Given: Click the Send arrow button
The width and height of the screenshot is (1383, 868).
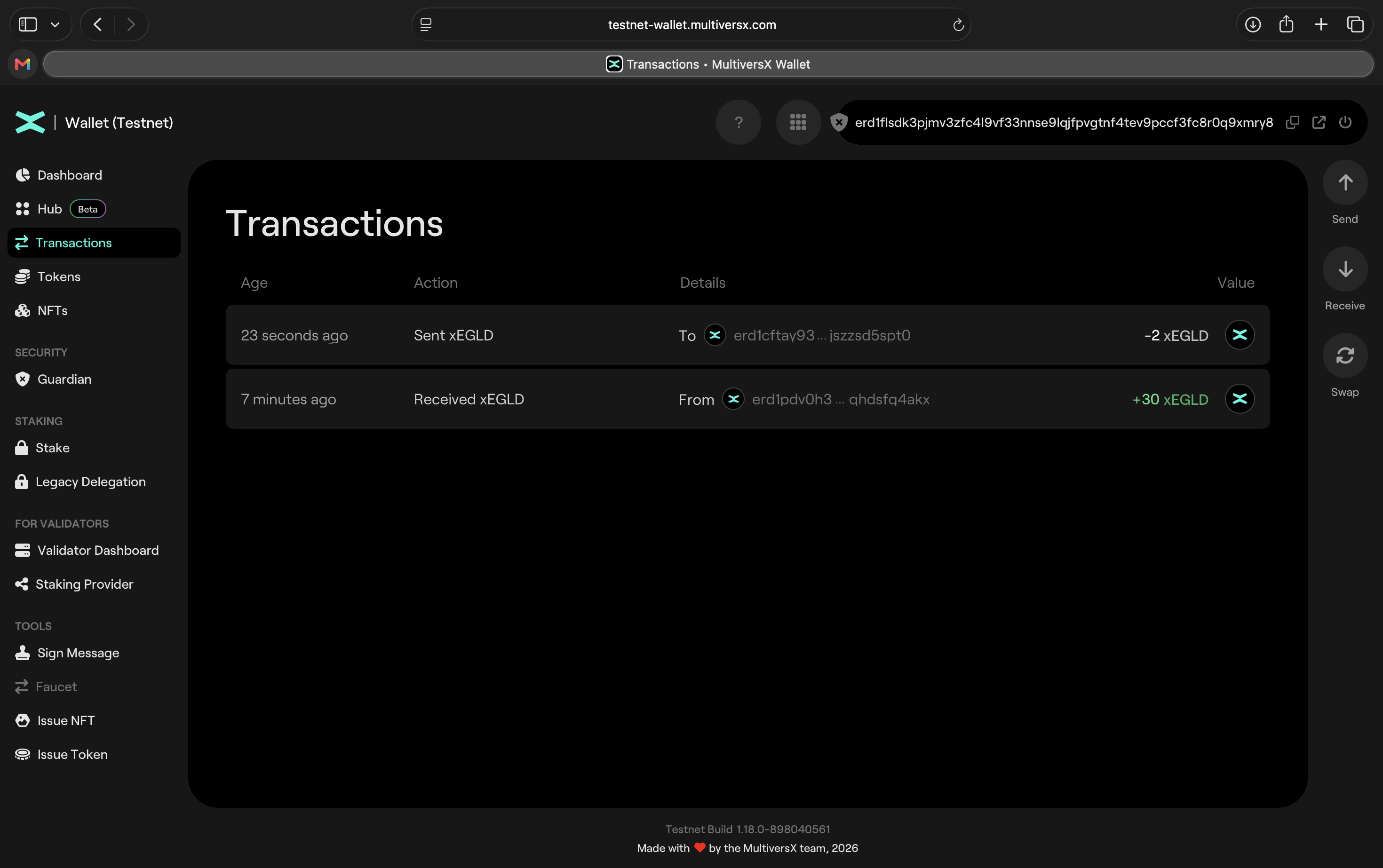Looking at the screenshot, I should [x=1345, y=182].
